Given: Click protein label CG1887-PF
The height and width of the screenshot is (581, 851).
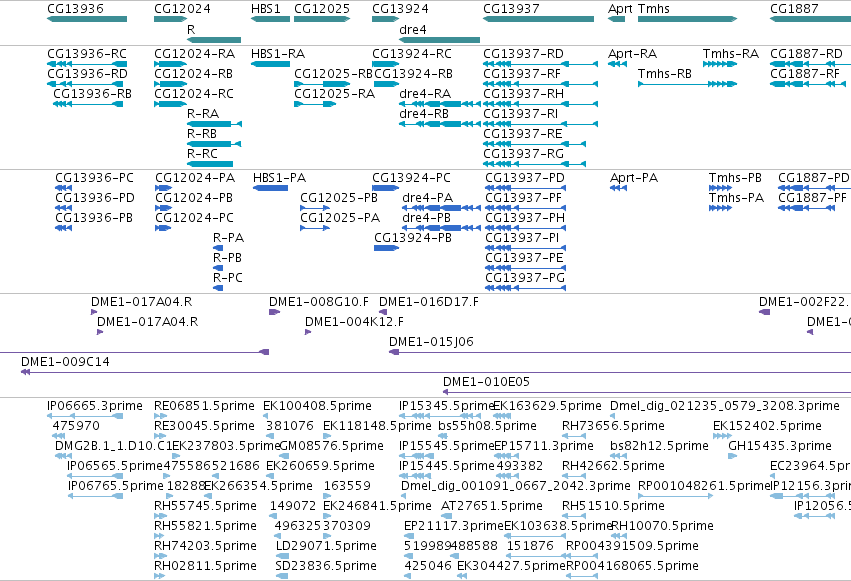Looking at the screenshot, I should pos(812,198).
